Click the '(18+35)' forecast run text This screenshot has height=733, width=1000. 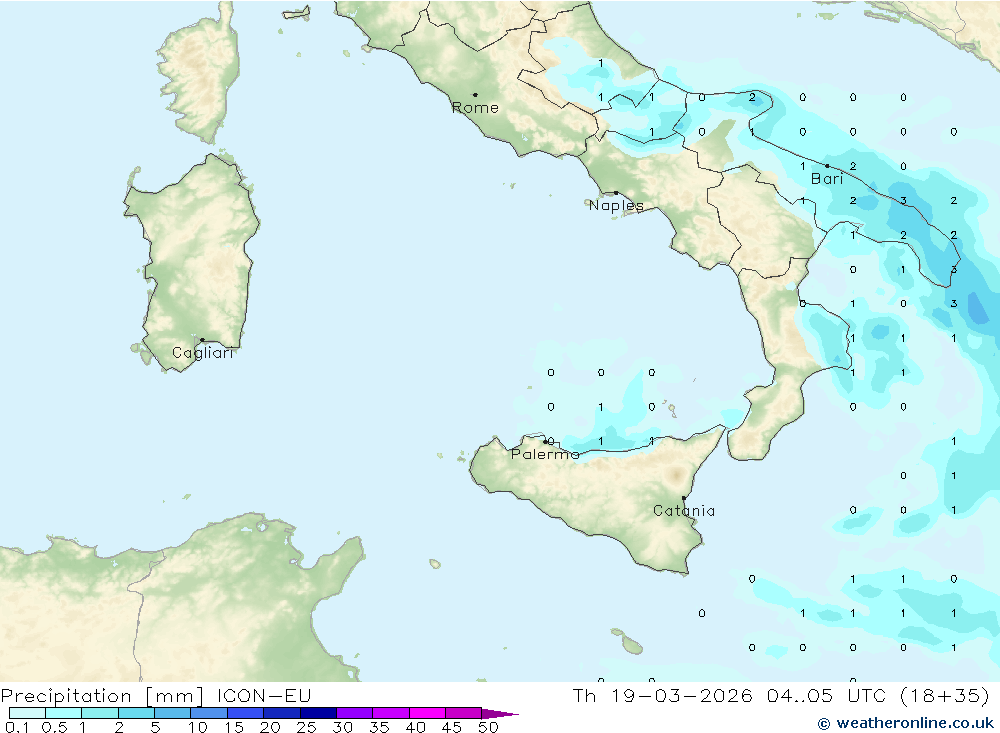tap(945, 695)
